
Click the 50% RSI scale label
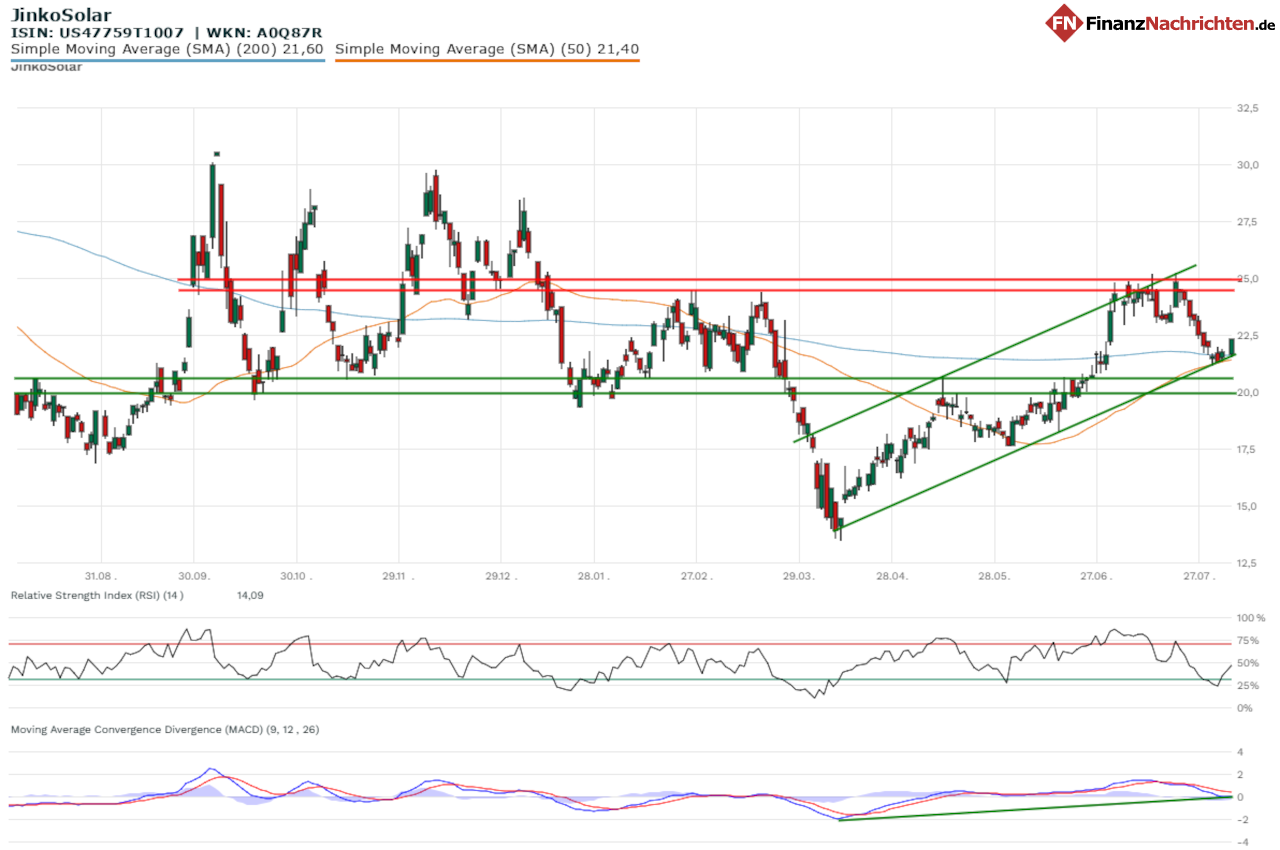tap(1250, 663)
